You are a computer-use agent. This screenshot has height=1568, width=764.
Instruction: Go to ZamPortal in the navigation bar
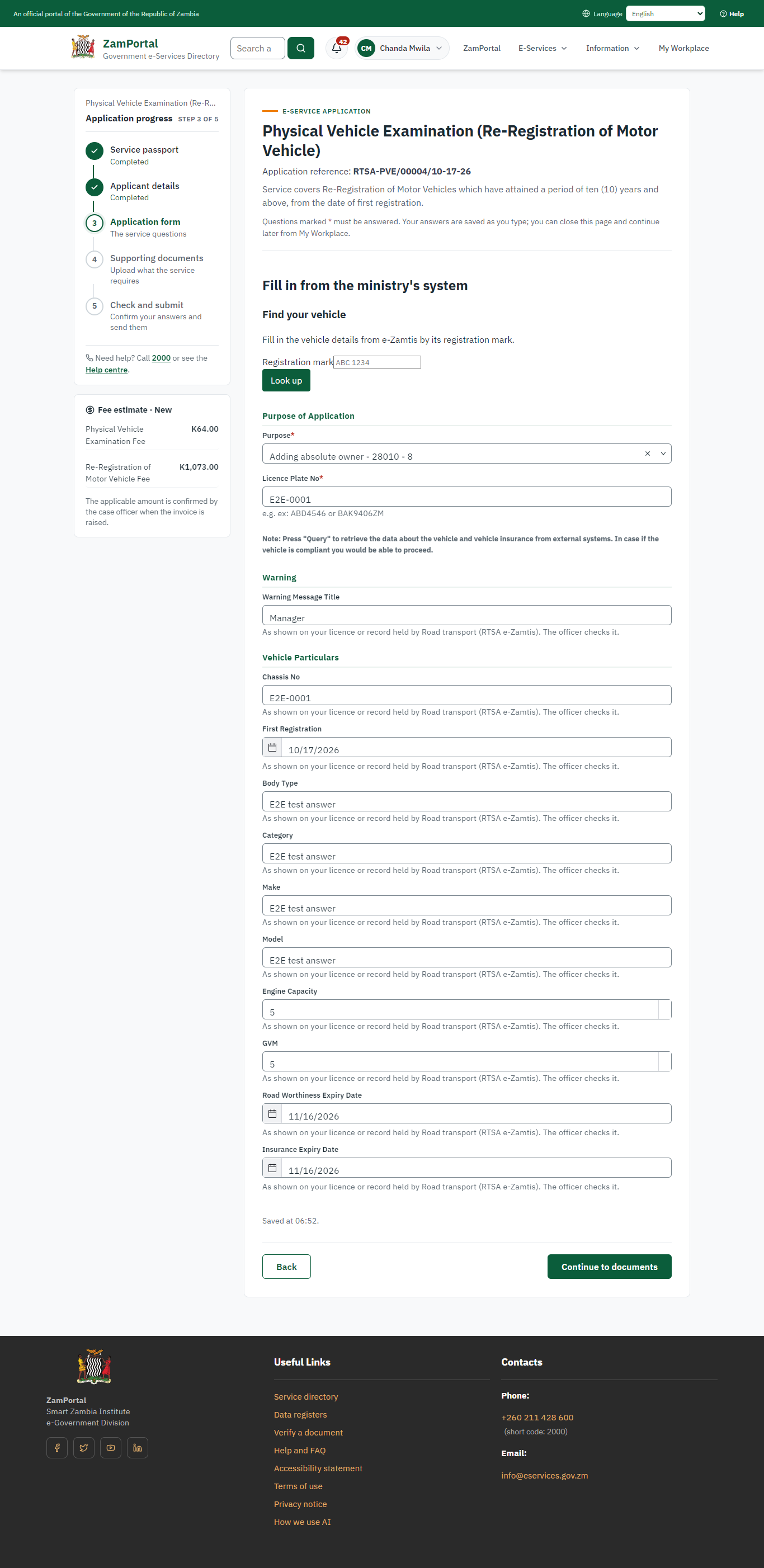pos(482,48)
